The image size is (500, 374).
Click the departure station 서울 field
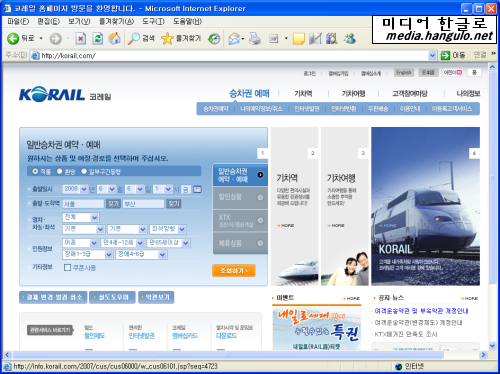tap(83, 204)
